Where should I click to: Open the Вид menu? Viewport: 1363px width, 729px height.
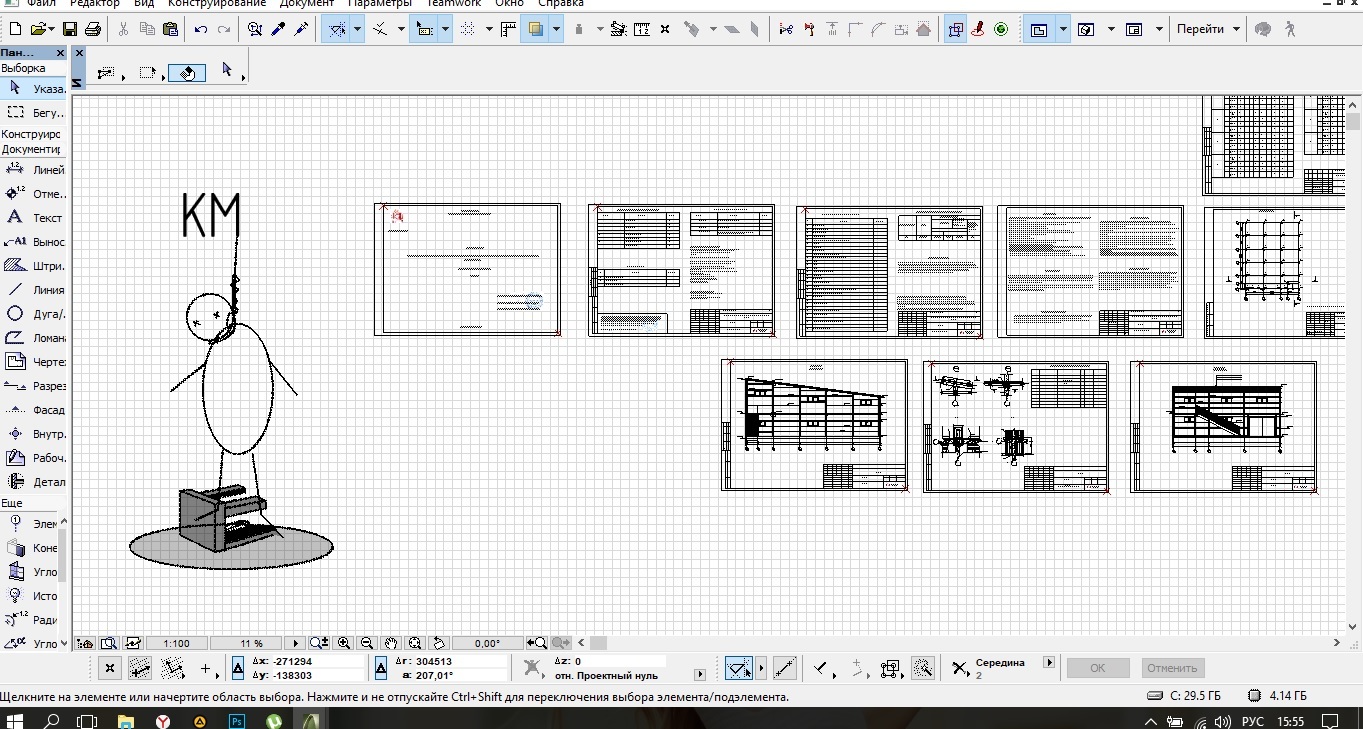point(144,4)
